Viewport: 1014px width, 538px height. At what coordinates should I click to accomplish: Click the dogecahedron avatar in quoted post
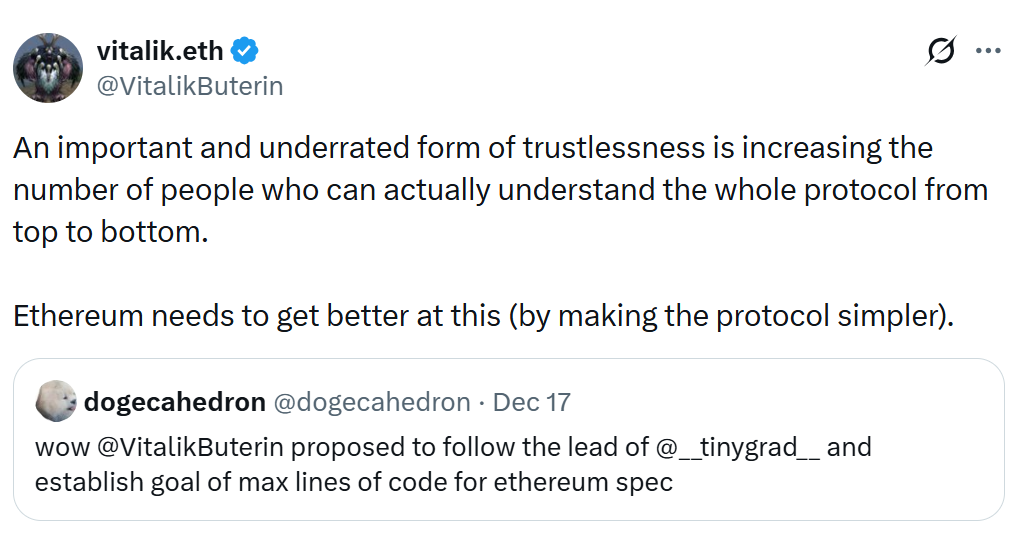pos(56,402)
